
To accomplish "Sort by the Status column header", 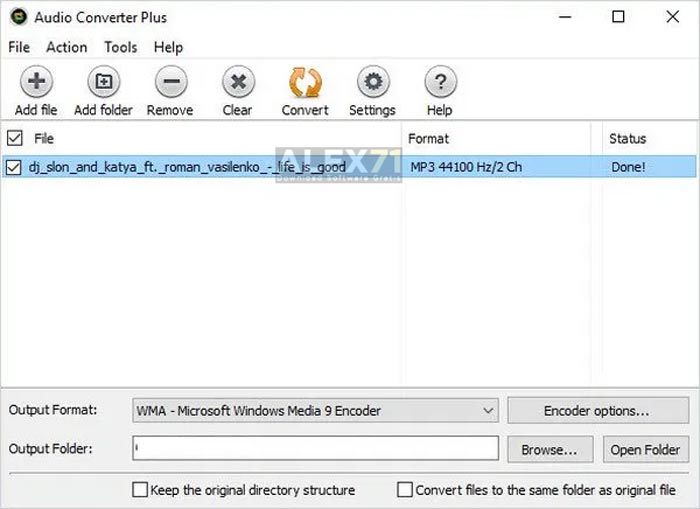I will [x=627, y=138].
